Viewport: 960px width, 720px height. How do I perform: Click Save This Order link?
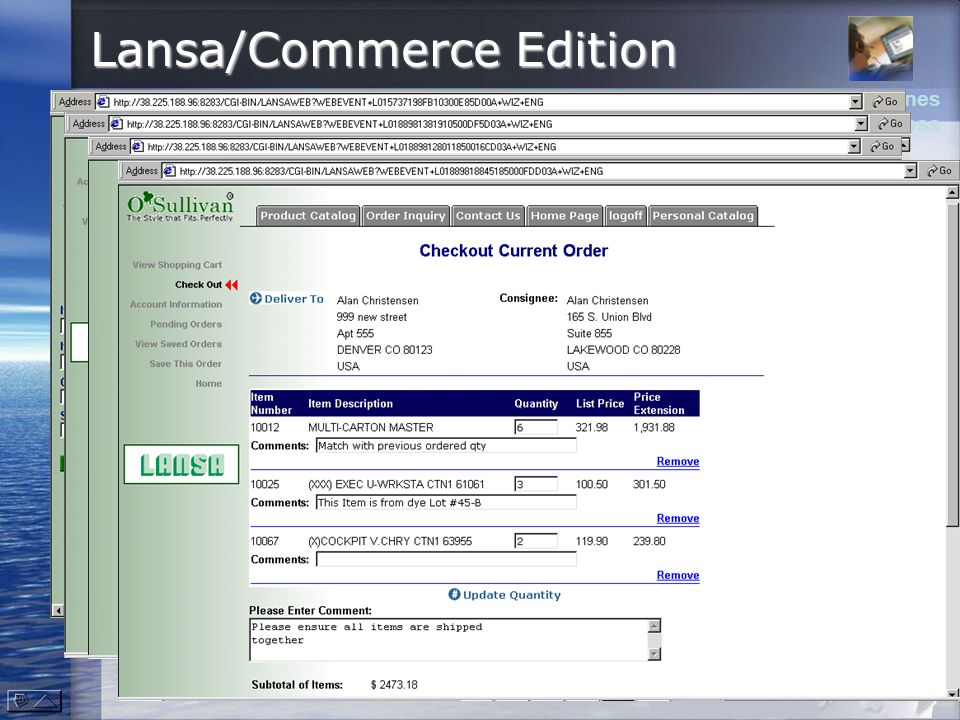tap(186, 364)
